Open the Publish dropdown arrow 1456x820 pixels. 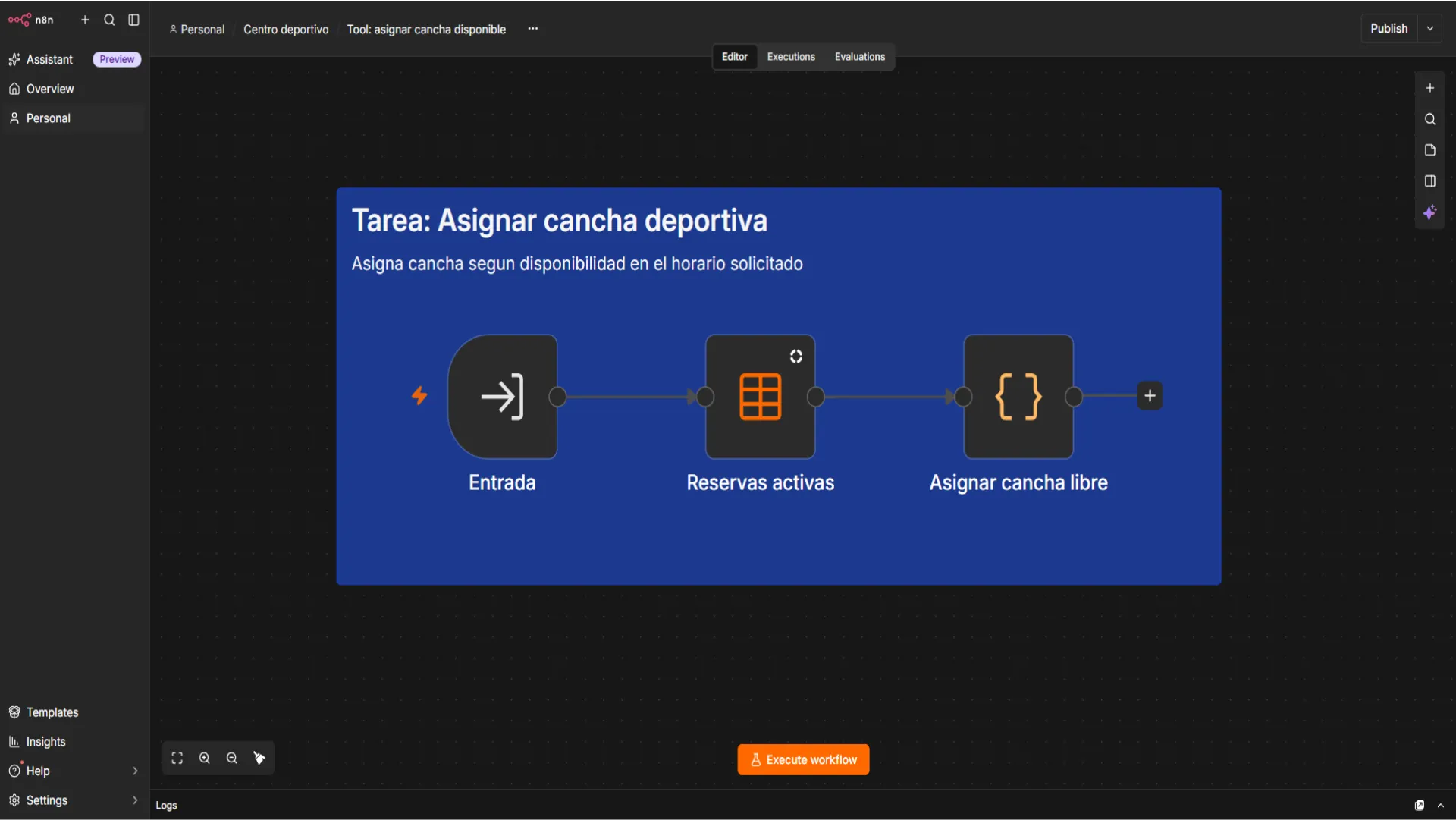1430,29
